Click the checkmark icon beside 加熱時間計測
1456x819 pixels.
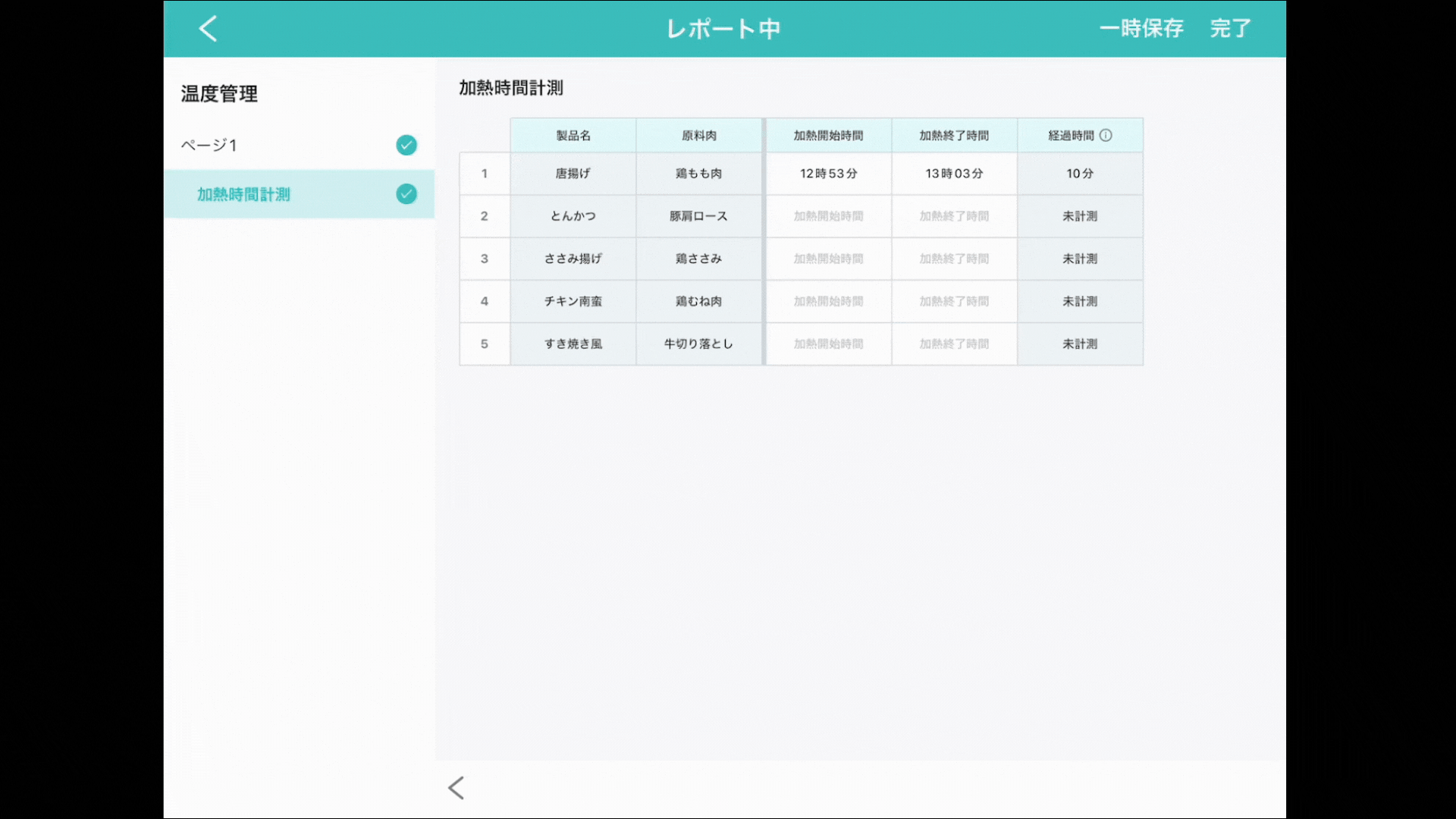tap(406, 194)
